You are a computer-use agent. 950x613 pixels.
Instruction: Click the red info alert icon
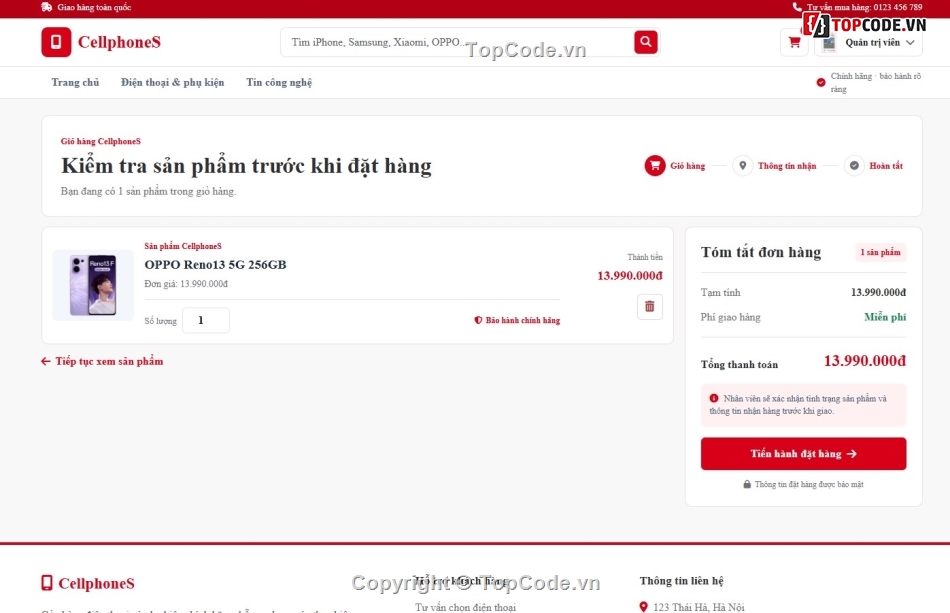[x=714, y=398]
